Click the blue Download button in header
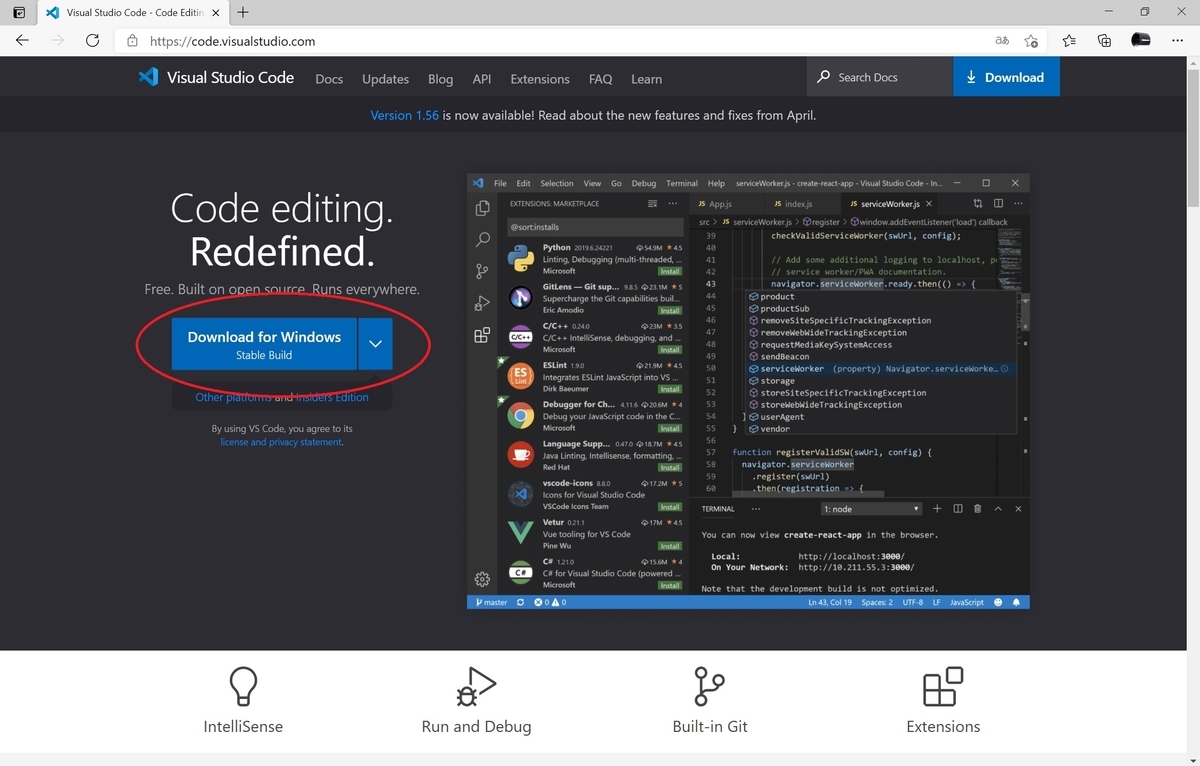Viewport: 1200px width, 766px height. click(1006, 77)
